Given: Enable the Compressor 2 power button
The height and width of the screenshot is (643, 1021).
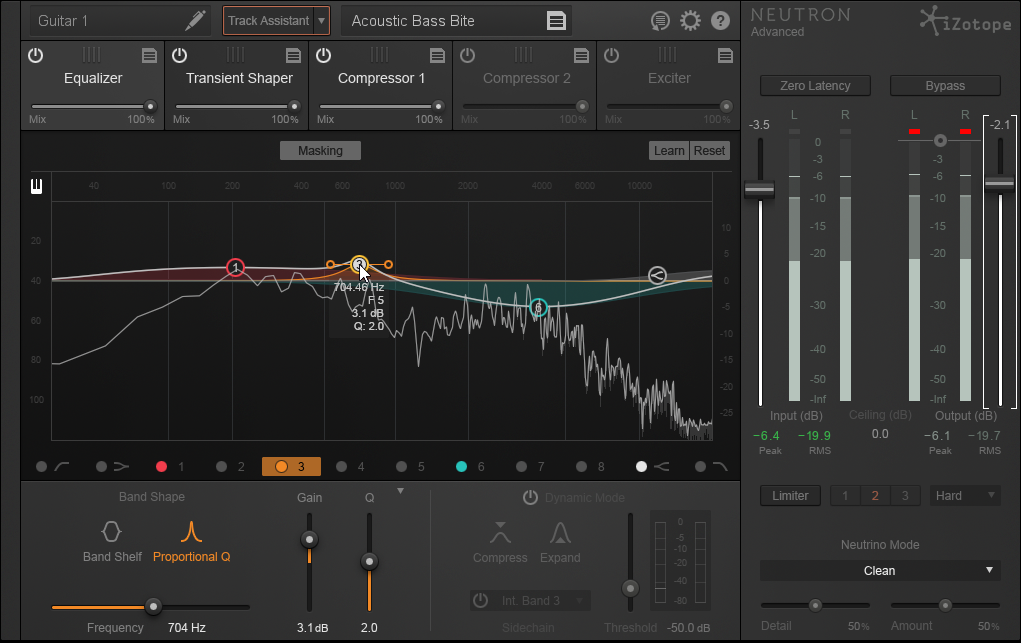Looking at the screenshot, I should pyautogui.click(x=468, y=55).
